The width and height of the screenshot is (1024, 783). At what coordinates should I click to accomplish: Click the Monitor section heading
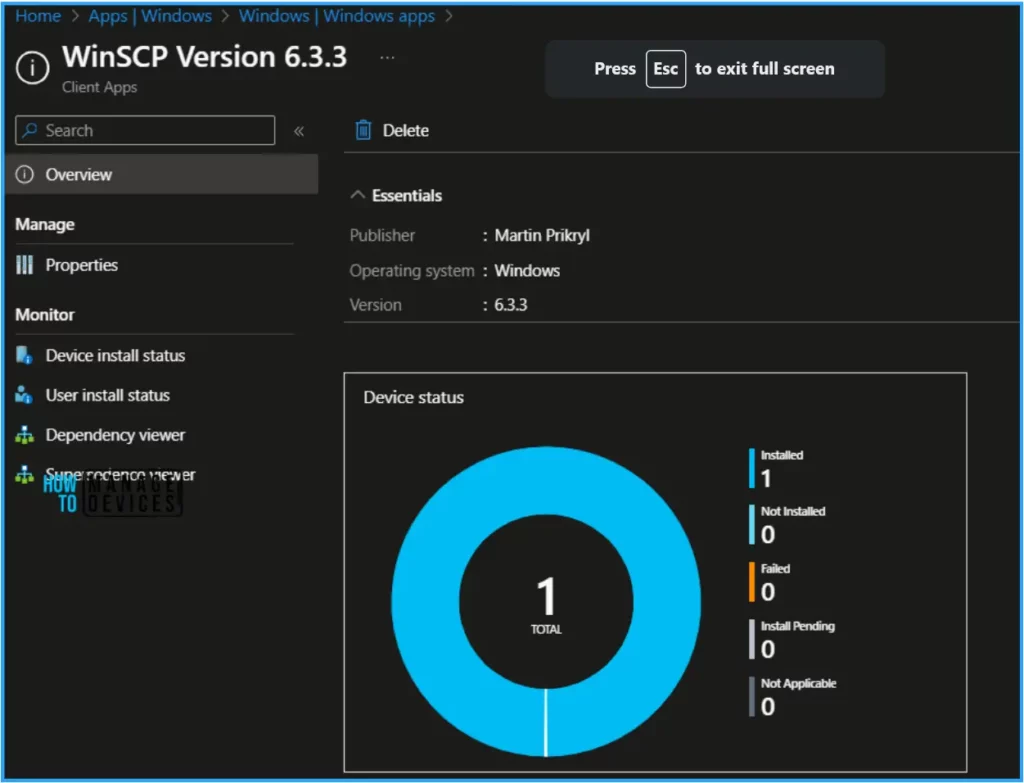44,315
